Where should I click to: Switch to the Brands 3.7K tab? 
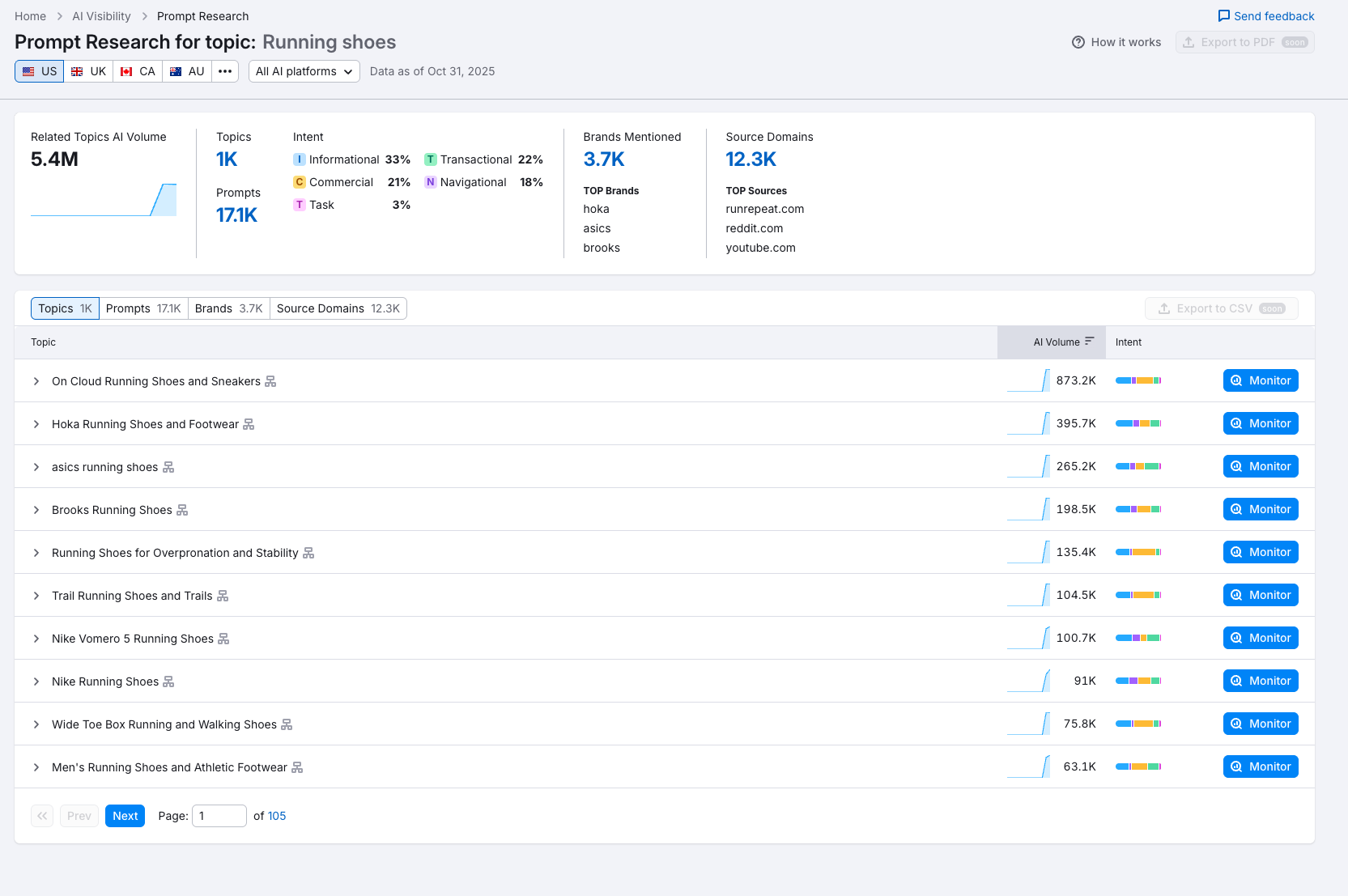(229, 308)
